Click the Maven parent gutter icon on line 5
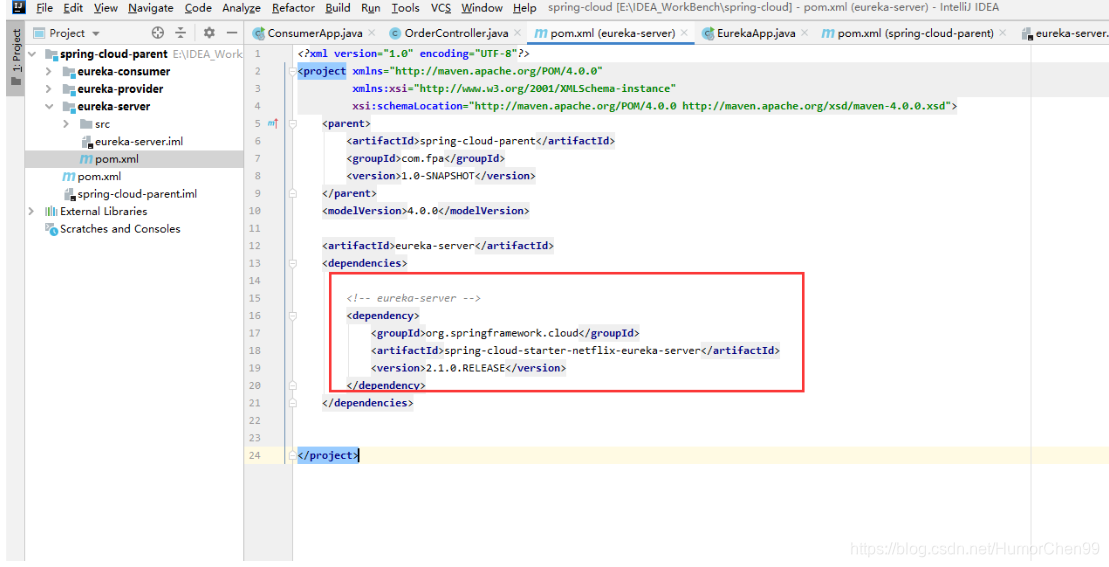The height and width of the screenshot is (567, 1109). pos(273,123)
